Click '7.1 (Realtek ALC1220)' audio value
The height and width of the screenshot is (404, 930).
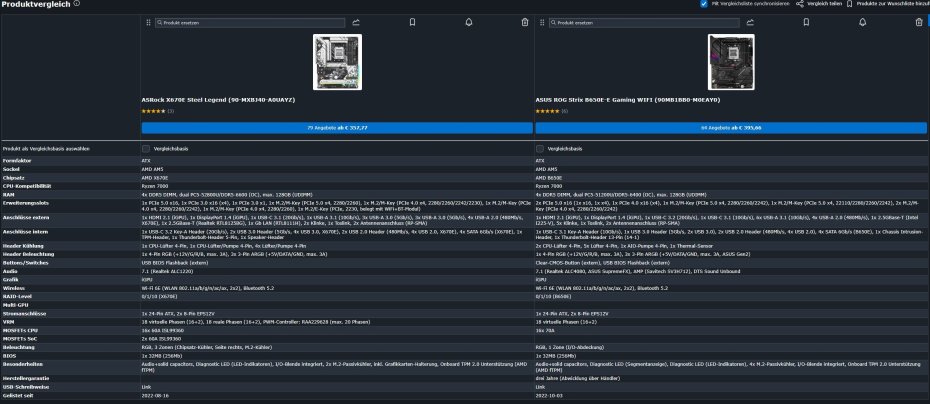click(x=167, y=271)
